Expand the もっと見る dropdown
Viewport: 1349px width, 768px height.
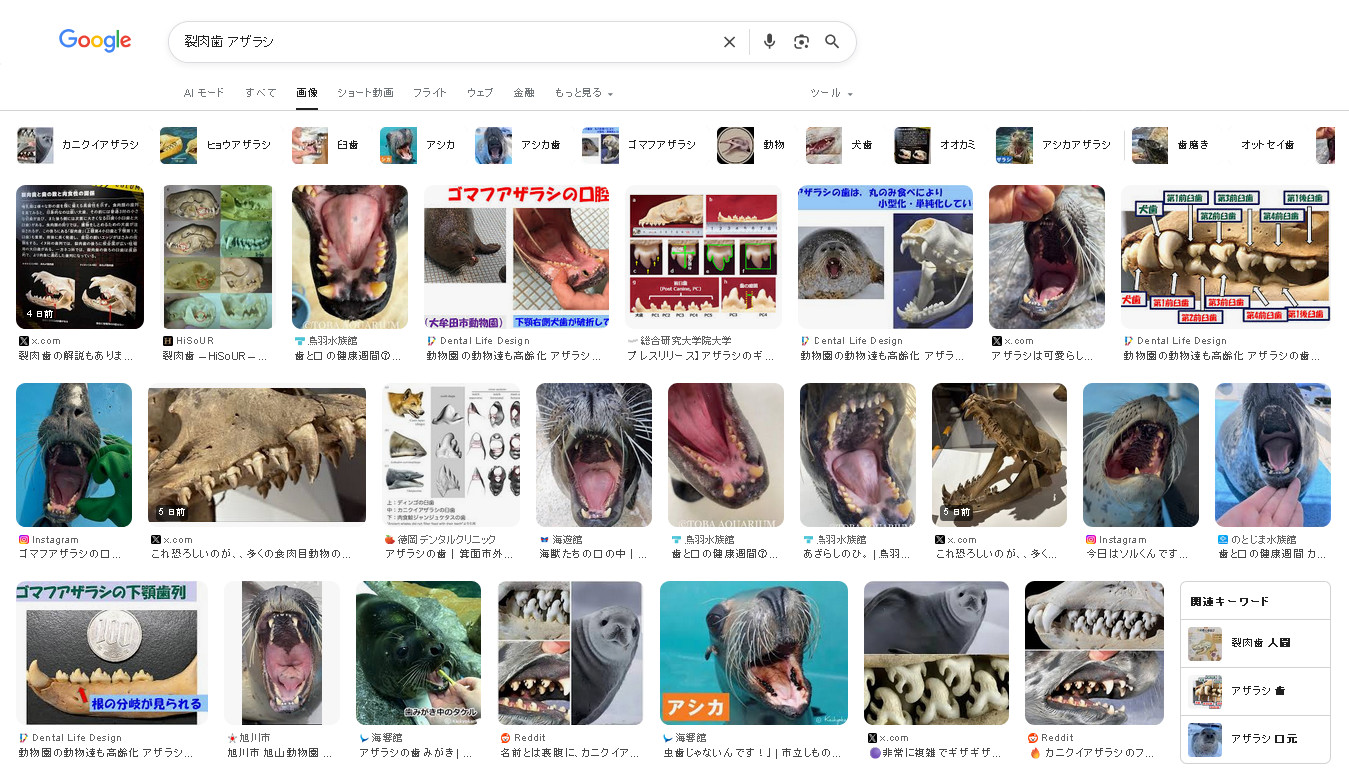(x=583, y=93)
